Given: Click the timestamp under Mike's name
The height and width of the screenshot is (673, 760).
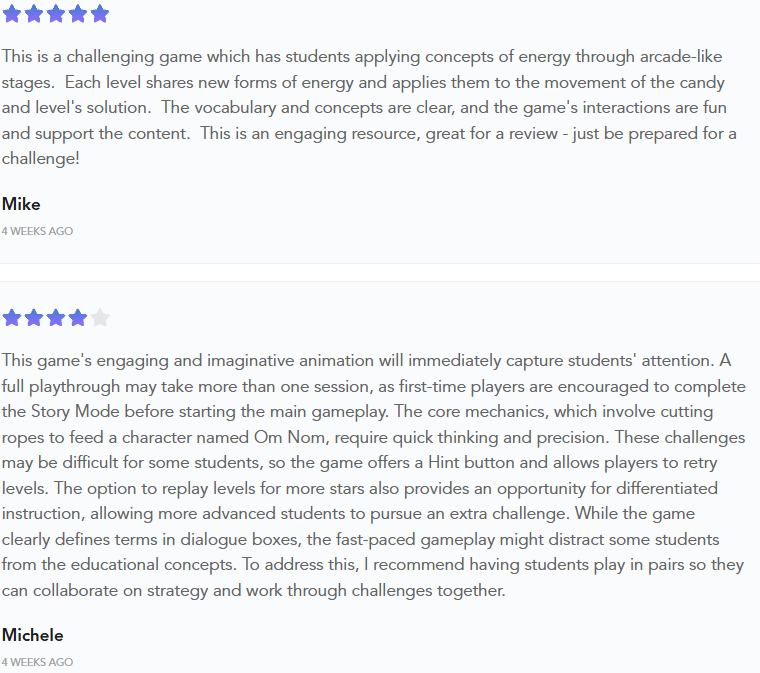Looking at the screenshot, I should (x=37, y=231).
